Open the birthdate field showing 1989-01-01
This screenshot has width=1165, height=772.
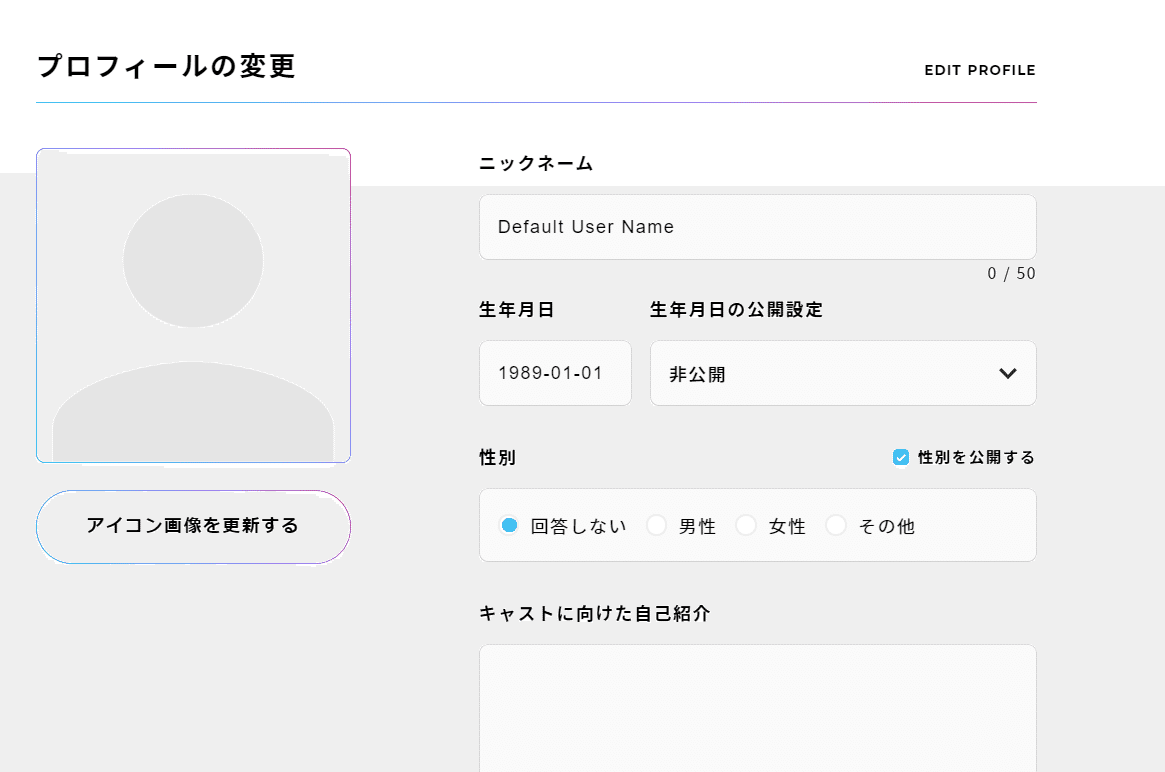(x=555, y=373)
